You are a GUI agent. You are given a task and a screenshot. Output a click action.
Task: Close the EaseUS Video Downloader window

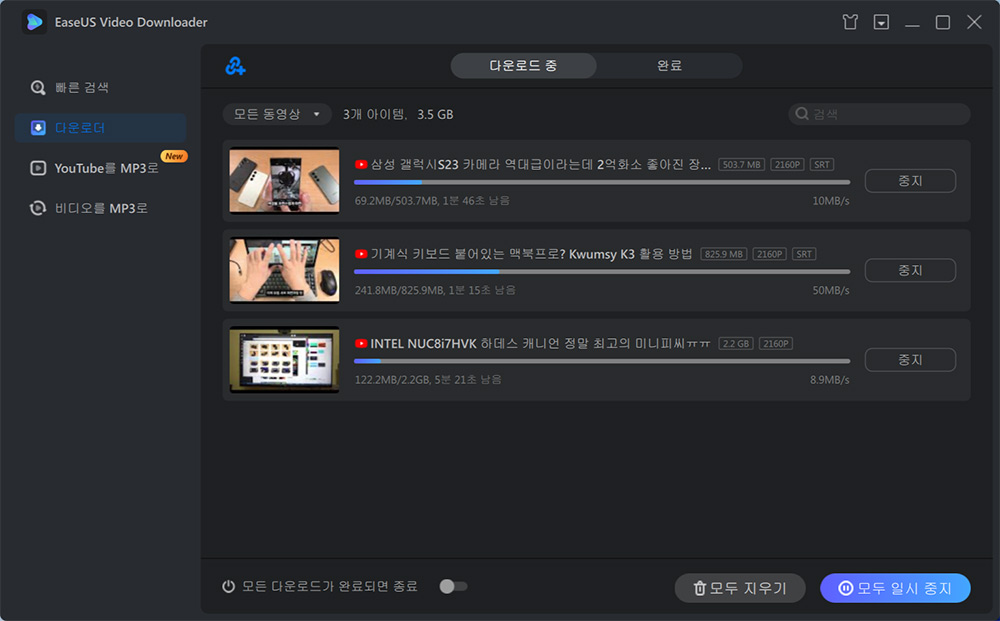point(974,22)
